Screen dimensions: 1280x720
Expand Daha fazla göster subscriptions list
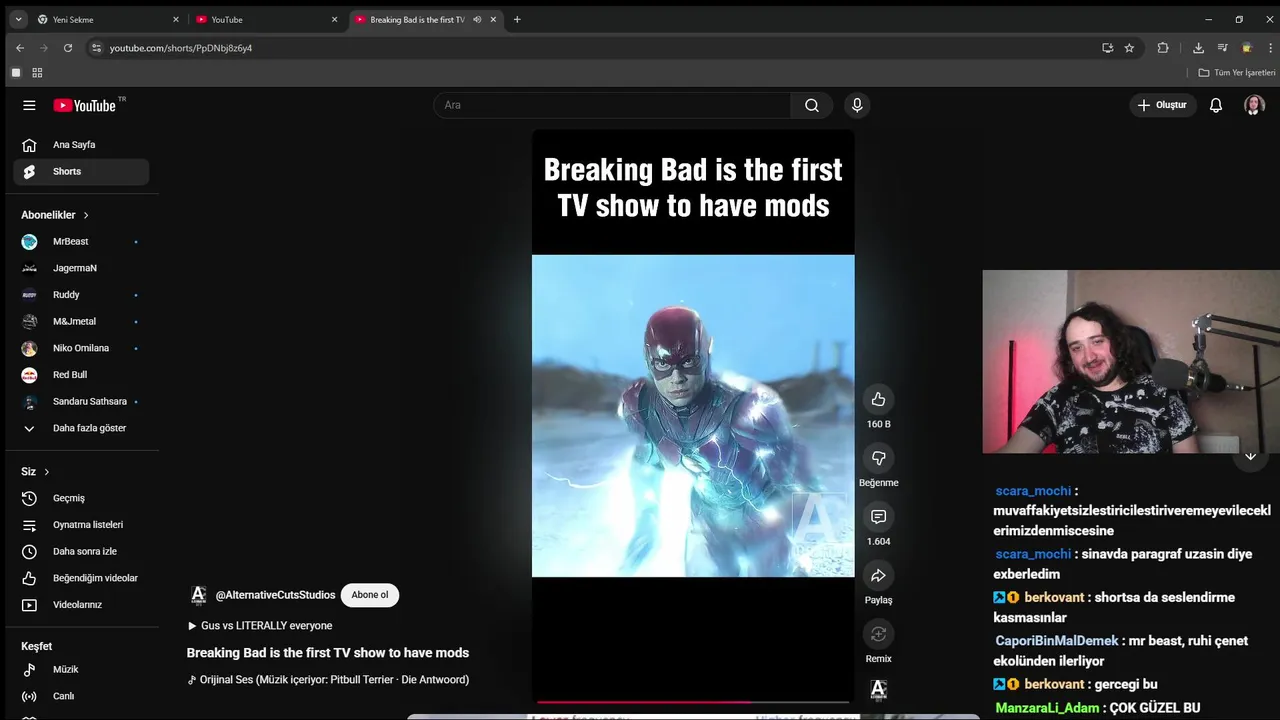pyautogui.click(x=81, y=428)
